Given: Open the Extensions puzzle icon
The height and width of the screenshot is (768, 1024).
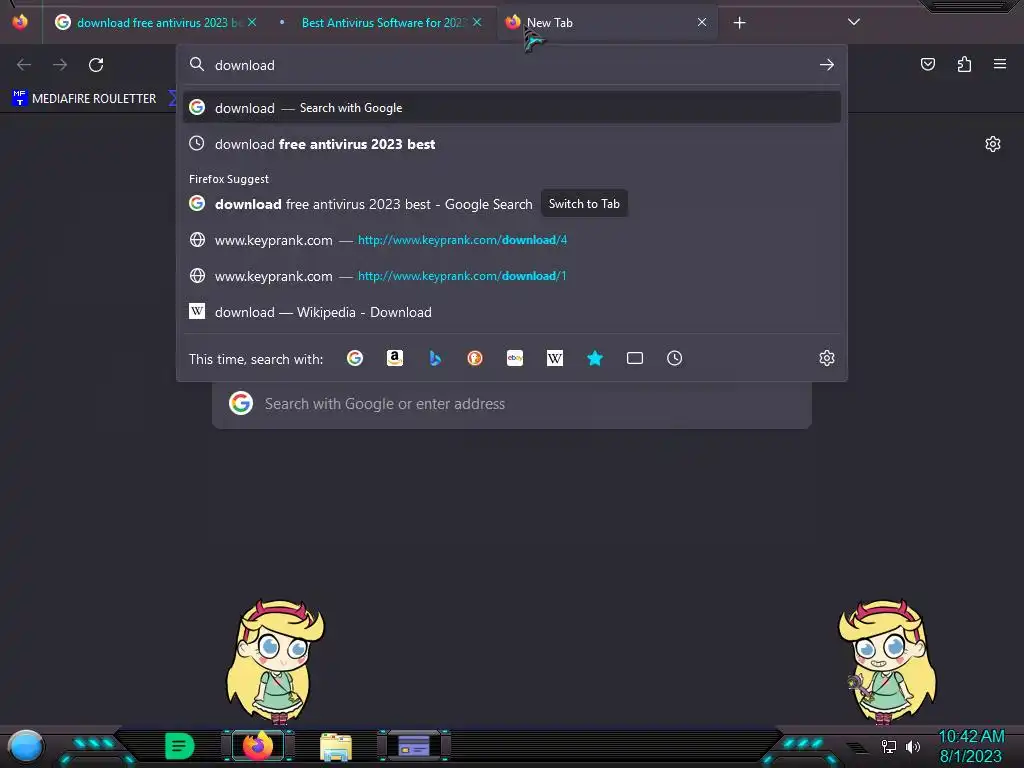Looking at the screenshot, I should click(x=964, y=64).
